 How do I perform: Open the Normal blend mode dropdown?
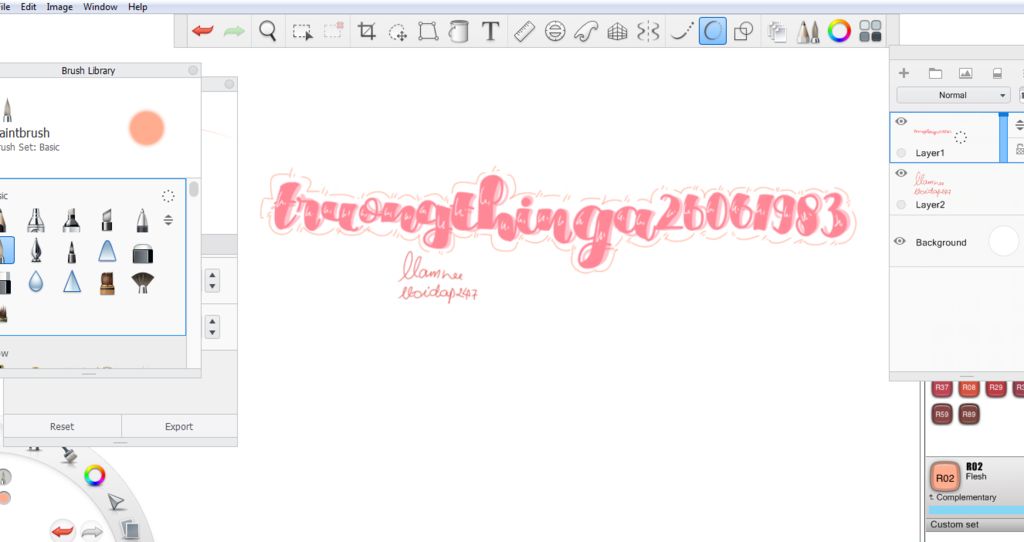pos(953,95)
